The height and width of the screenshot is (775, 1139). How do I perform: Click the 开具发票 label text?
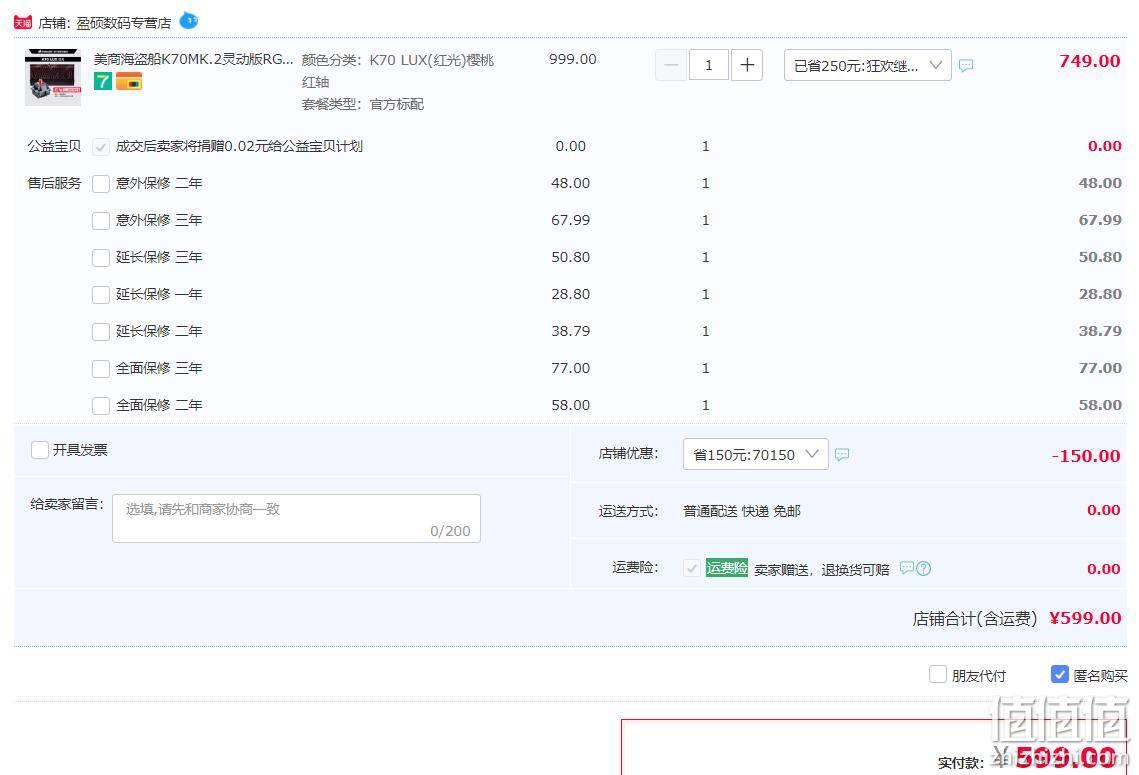(80, 450)
